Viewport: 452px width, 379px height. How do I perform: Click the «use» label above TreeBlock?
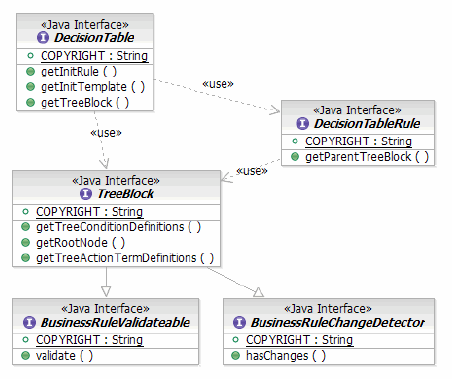click(x=106, y=133)
